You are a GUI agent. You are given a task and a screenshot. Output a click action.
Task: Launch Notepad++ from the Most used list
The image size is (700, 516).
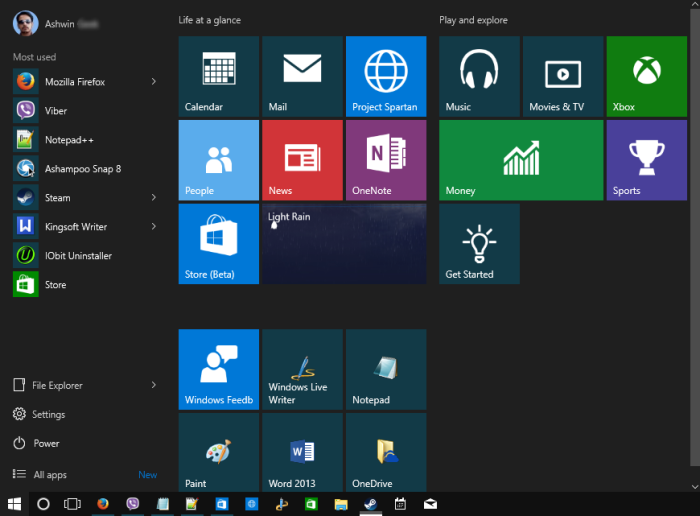click(85, 140)
